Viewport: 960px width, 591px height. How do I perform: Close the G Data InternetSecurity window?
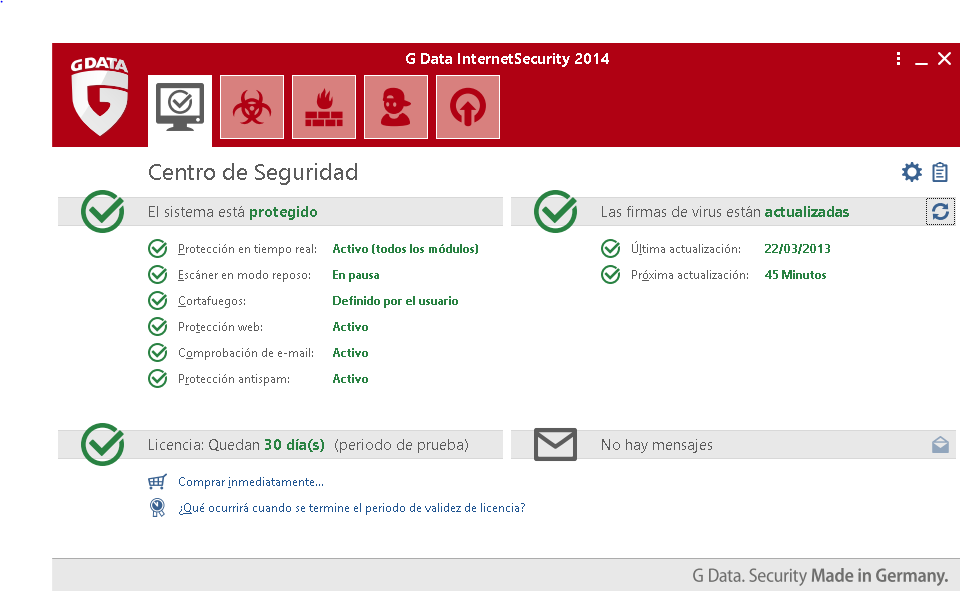944,59
